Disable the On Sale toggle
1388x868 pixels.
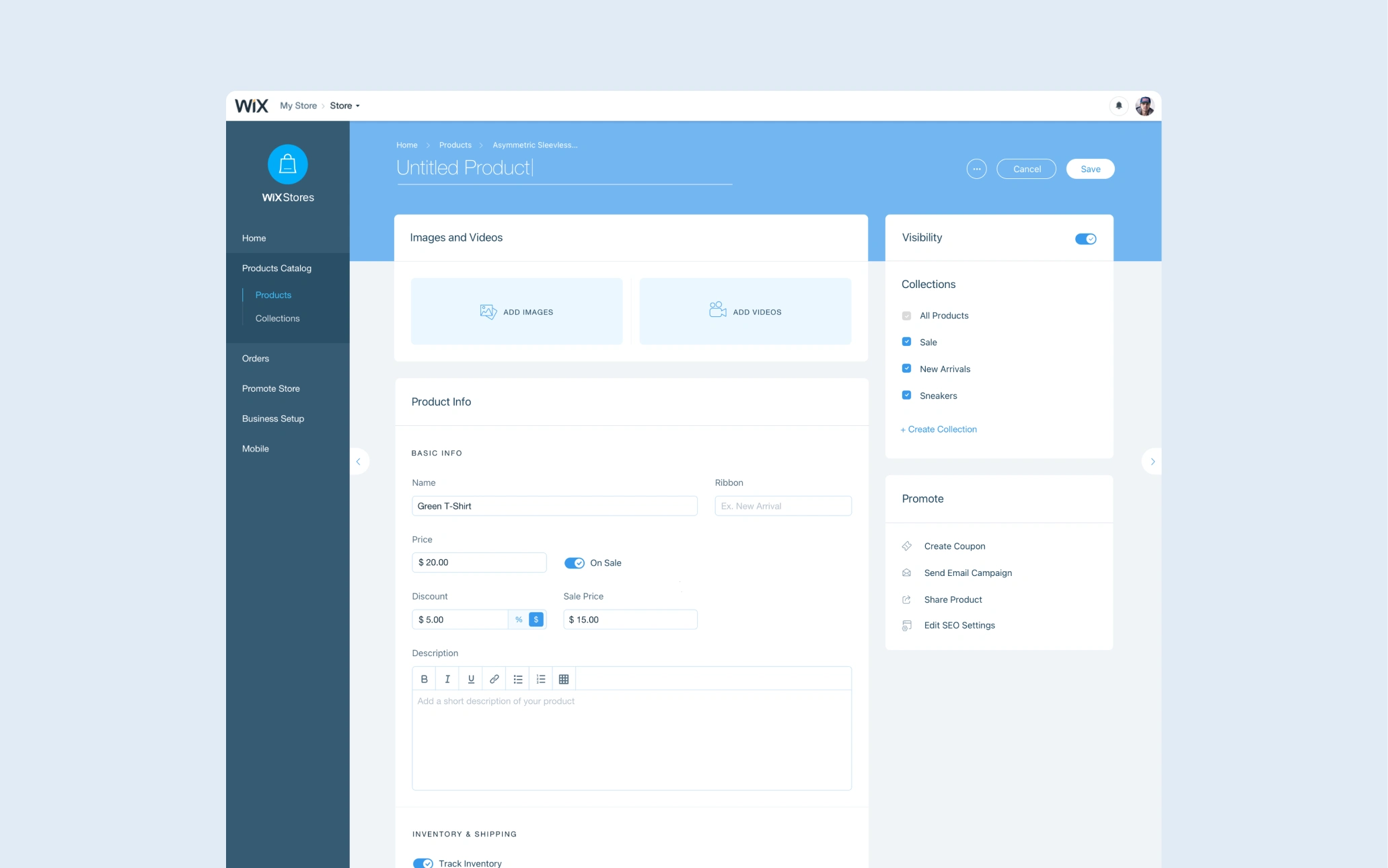(x=574, y=563)
